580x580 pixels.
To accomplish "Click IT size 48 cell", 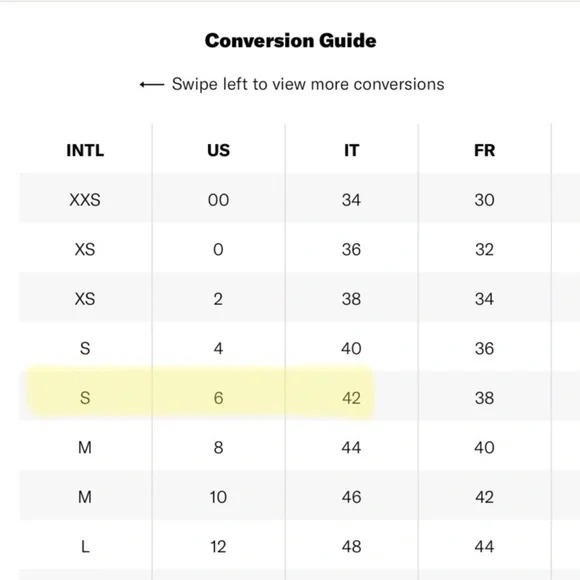I will click(x=351, y=547).
